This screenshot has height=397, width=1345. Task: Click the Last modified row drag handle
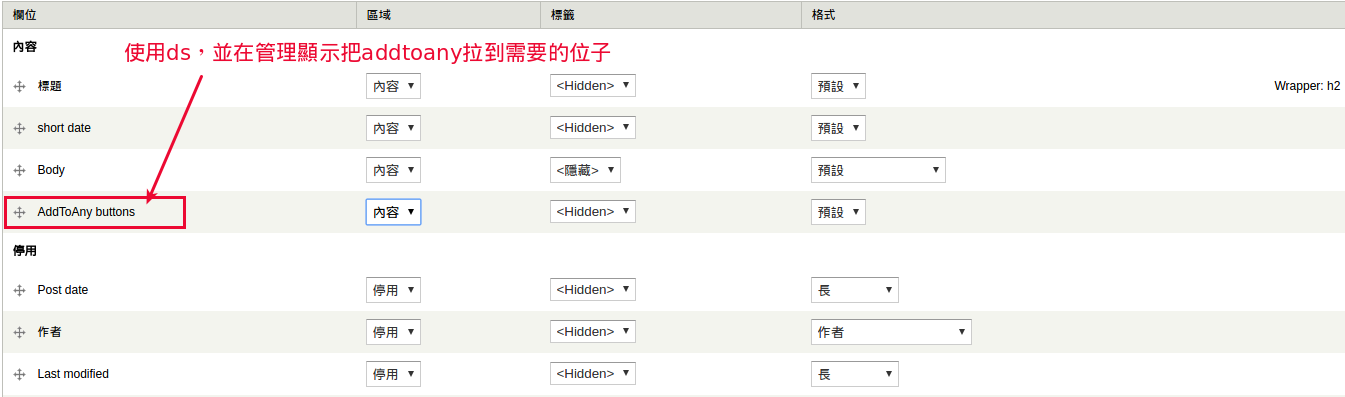pos(19,374)
